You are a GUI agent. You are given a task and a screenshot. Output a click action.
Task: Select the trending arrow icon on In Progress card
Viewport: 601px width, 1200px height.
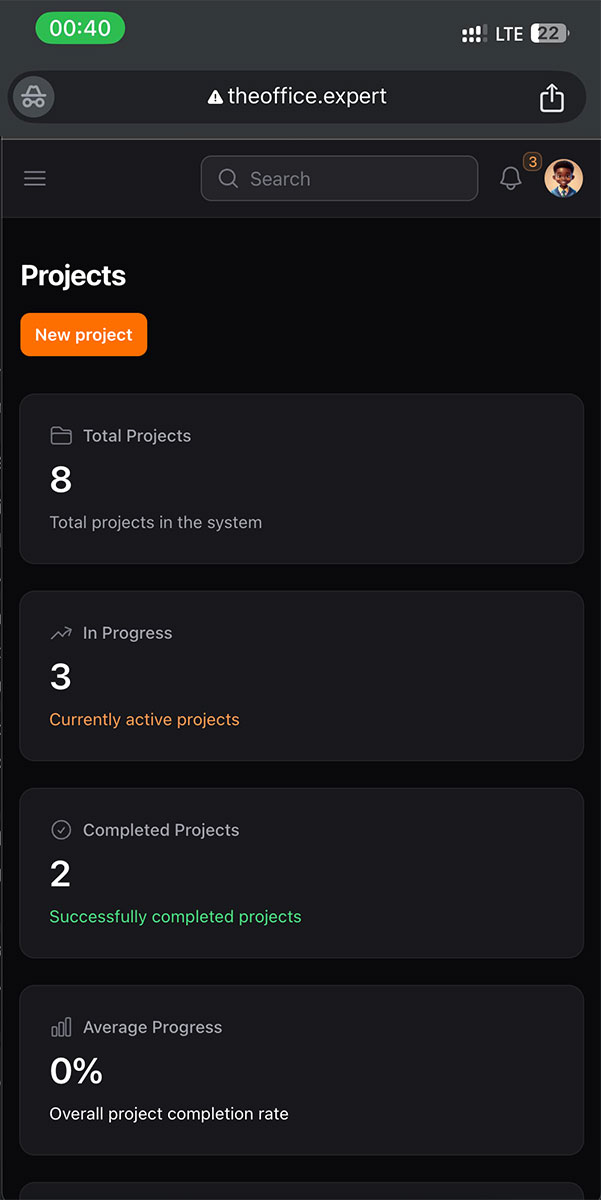[x=61, y=632]
